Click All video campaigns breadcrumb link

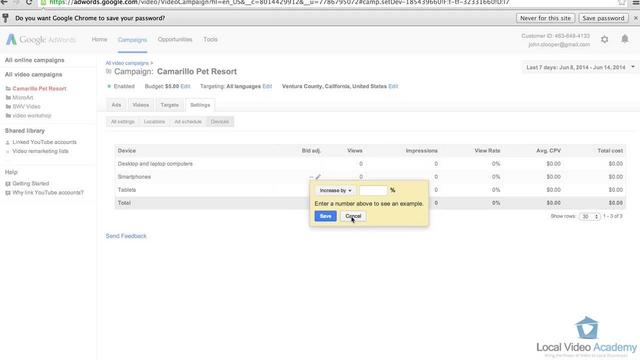click(127, 63)
